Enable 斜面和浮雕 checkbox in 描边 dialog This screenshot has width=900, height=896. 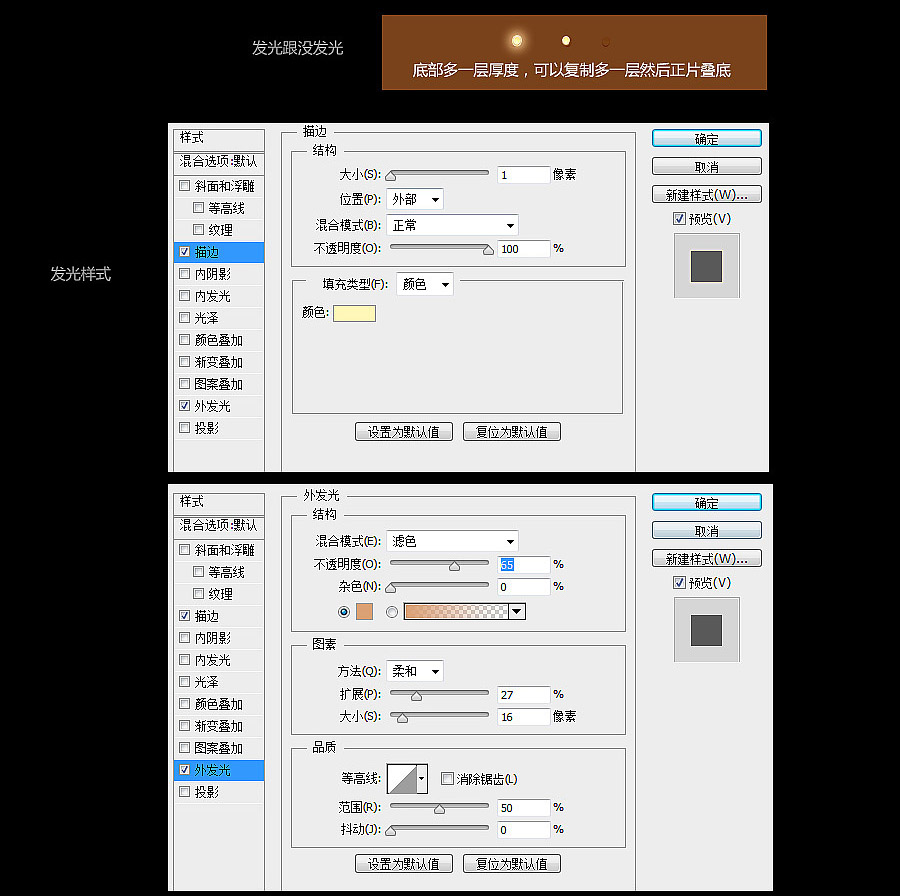tap(184, 185)
